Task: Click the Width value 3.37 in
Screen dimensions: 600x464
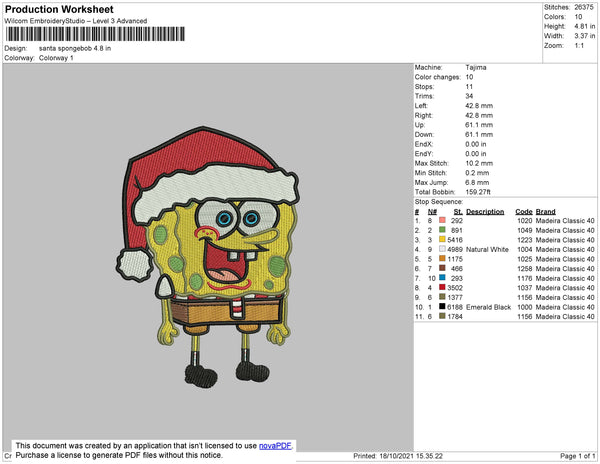Action: coord(585,36)
